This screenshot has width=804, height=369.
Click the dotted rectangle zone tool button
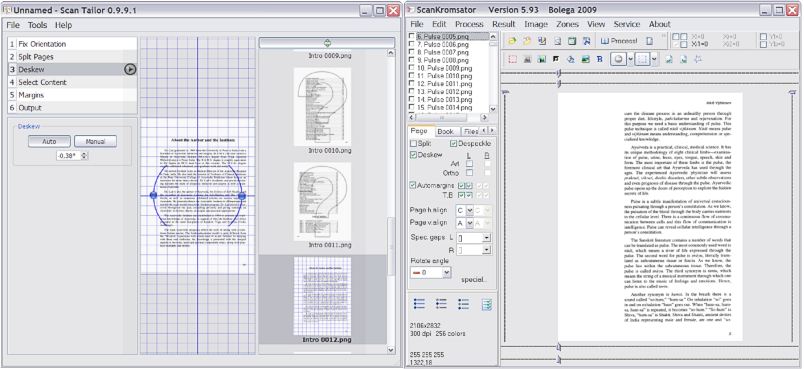(642, 59)
